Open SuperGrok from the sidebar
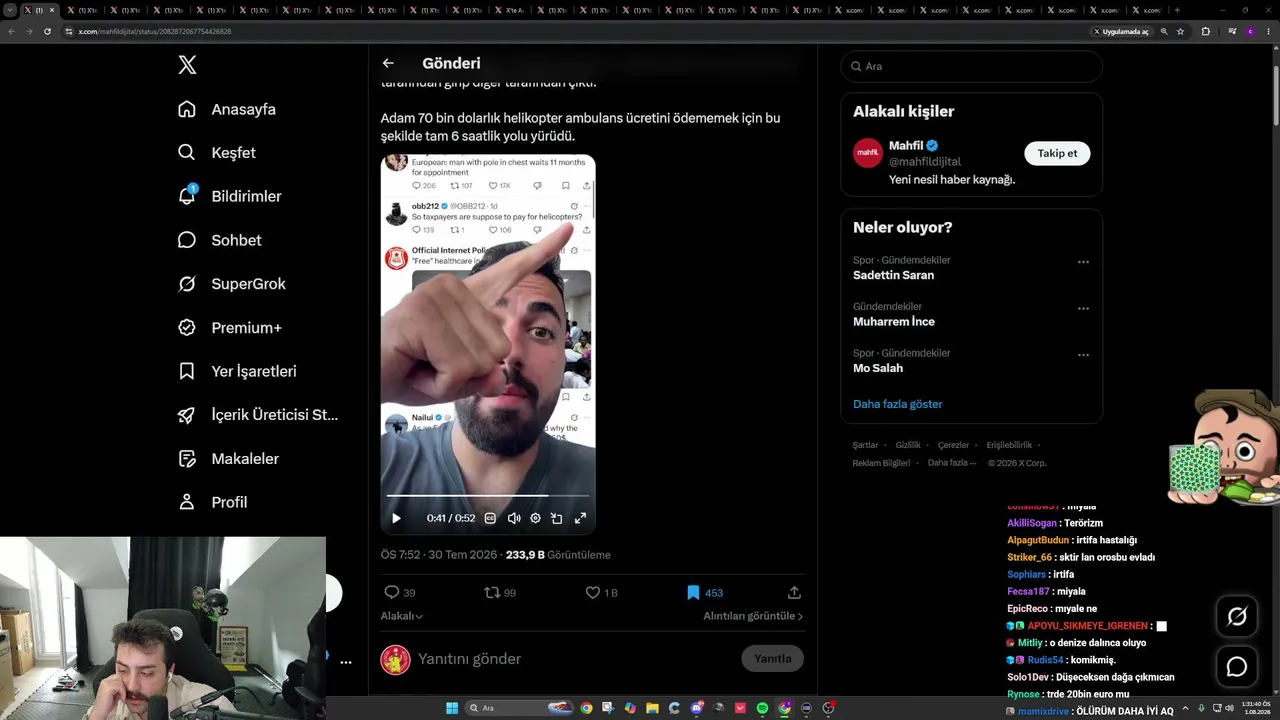This screenshot has height=720, width=1280. (231, 284)
